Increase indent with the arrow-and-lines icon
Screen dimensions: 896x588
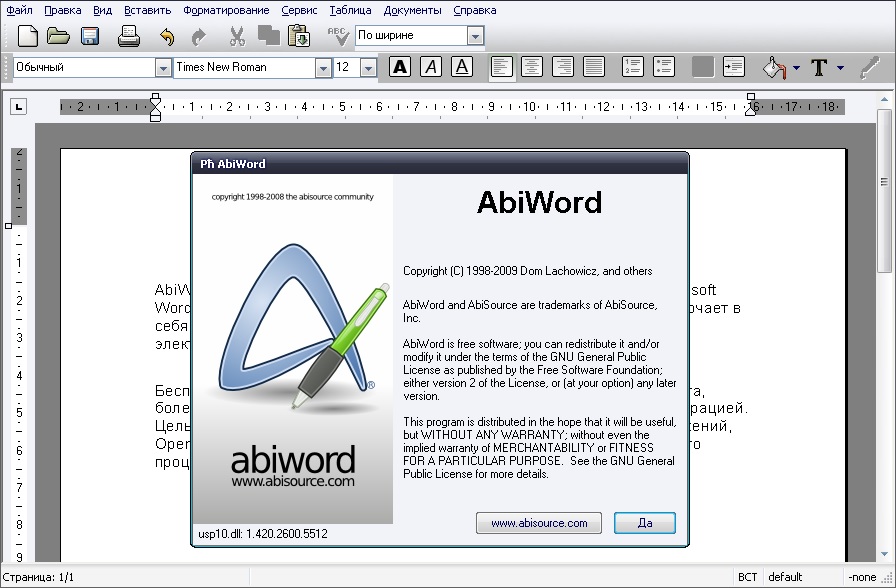(734, 67)
